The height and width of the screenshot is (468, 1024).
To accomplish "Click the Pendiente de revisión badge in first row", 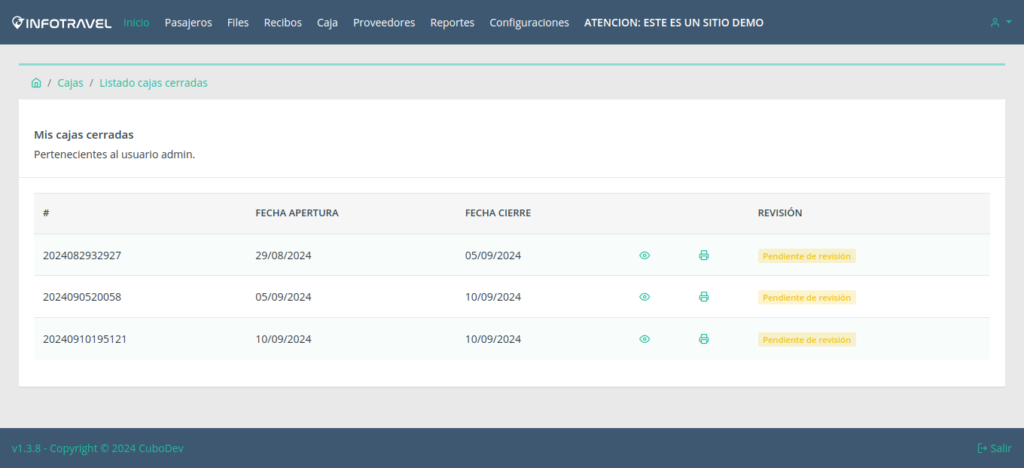I will click(x=806, y=256).
